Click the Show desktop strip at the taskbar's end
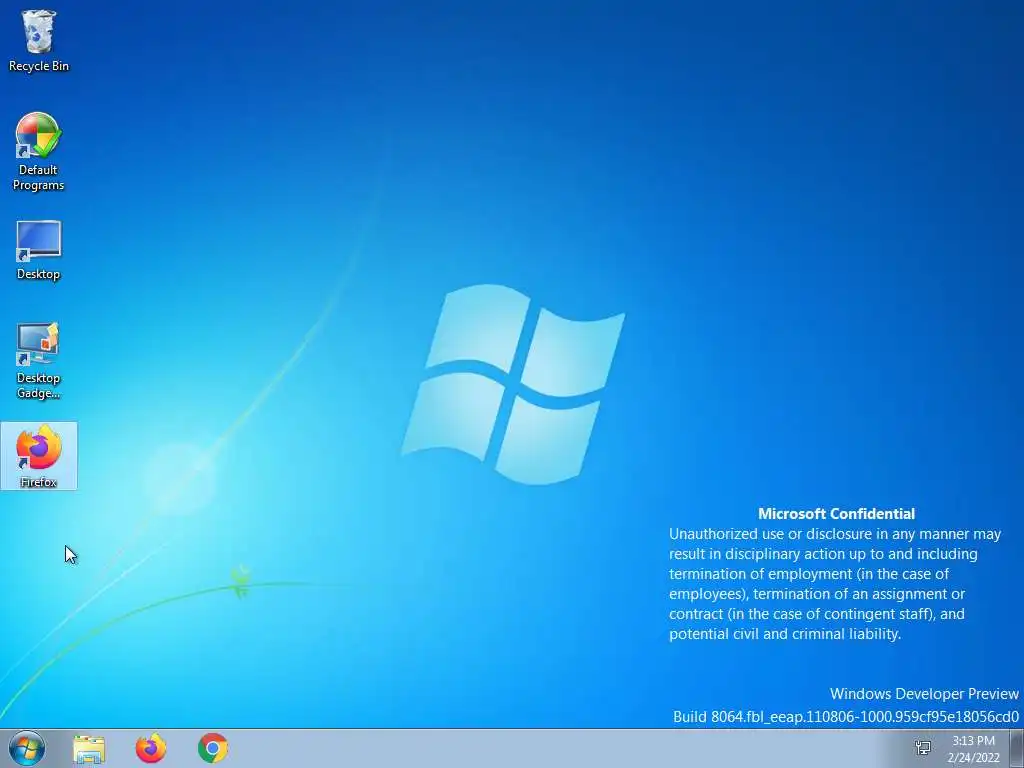 pyautogui.click(x=1017, y=748)
